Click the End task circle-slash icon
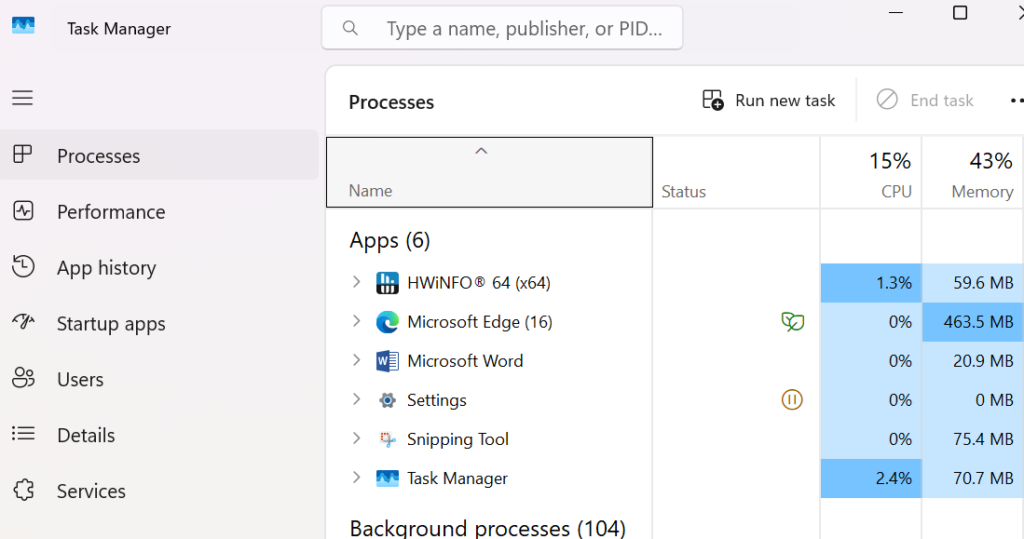The width and height of the screenshot is (1024, 539). (x=887, y=99)
